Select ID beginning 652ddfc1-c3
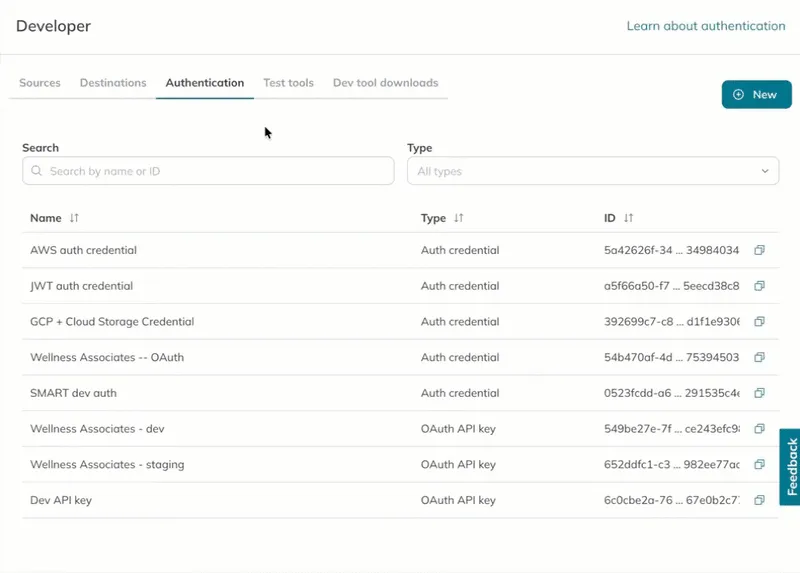The height and width of the screenshot is (573, 800). tap(671, 464)
